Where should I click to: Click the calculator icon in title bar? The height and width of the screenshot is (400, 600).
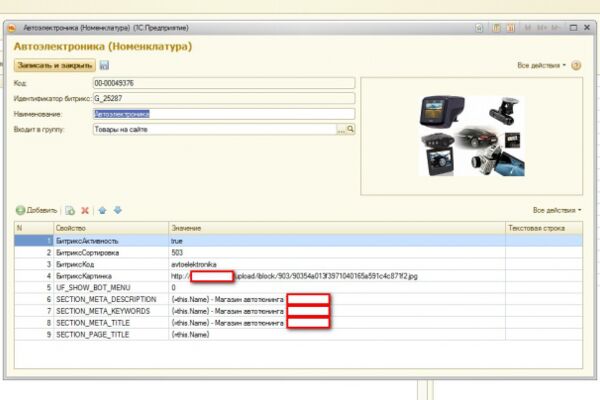pos(497,28)
